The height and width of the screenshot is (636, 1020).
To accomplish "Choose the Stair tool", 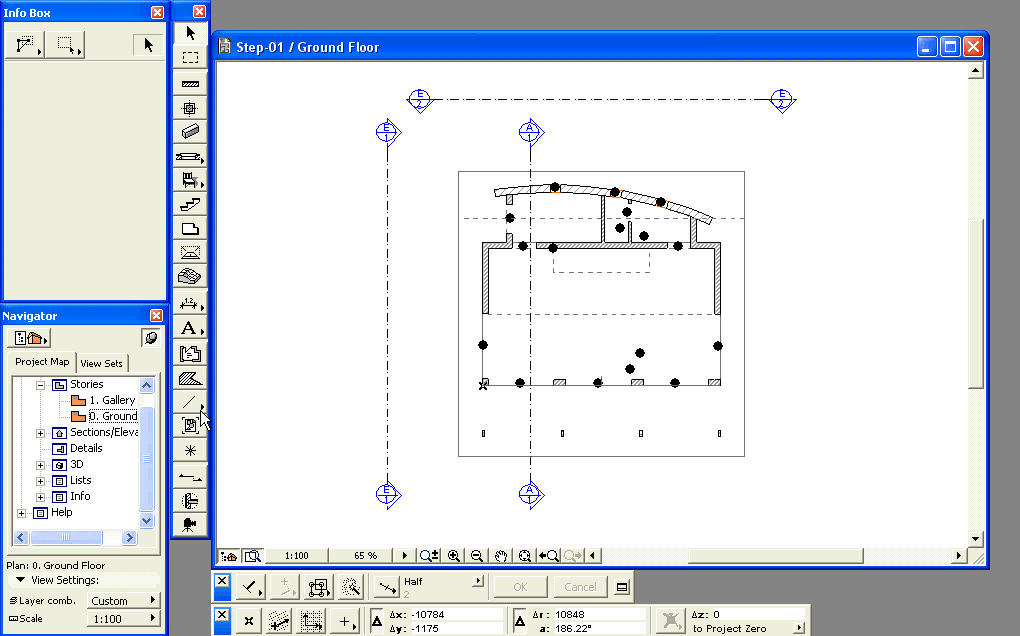I will (x=190, y=204).
